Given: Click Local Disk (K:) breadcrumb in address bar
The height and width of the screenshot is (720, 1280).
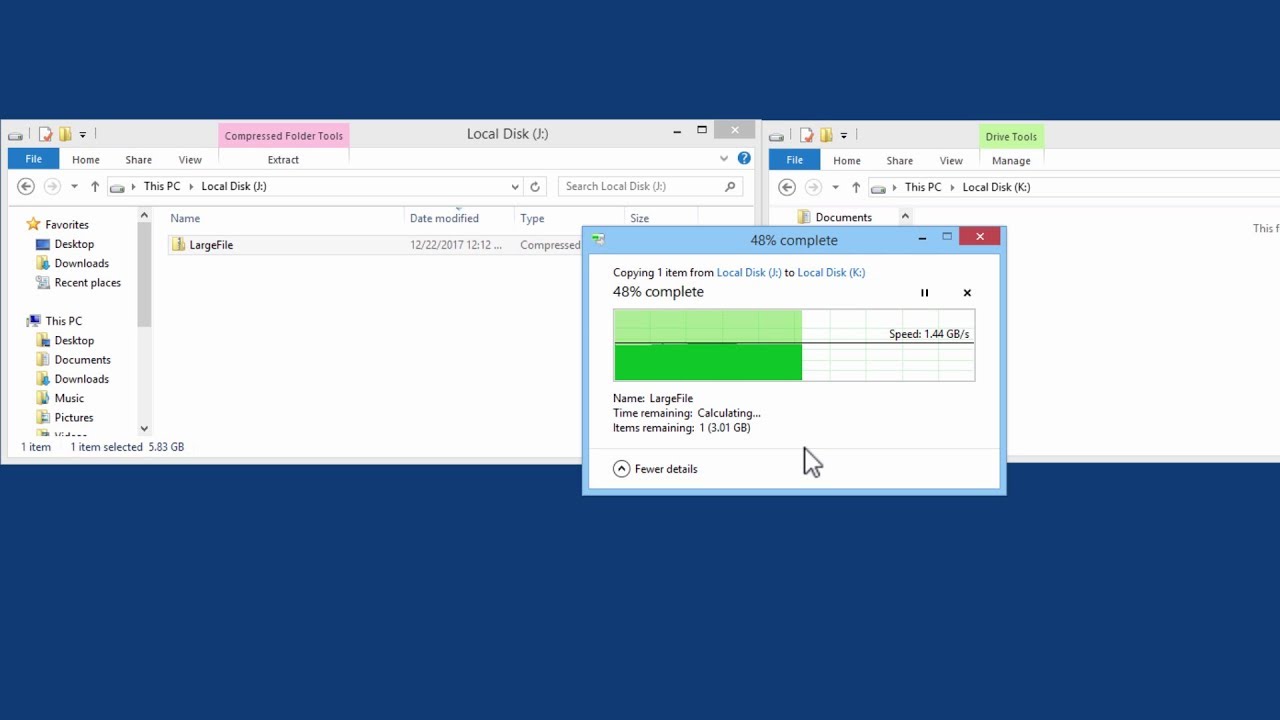Looking at the screenshot, I should pos(996,187).
